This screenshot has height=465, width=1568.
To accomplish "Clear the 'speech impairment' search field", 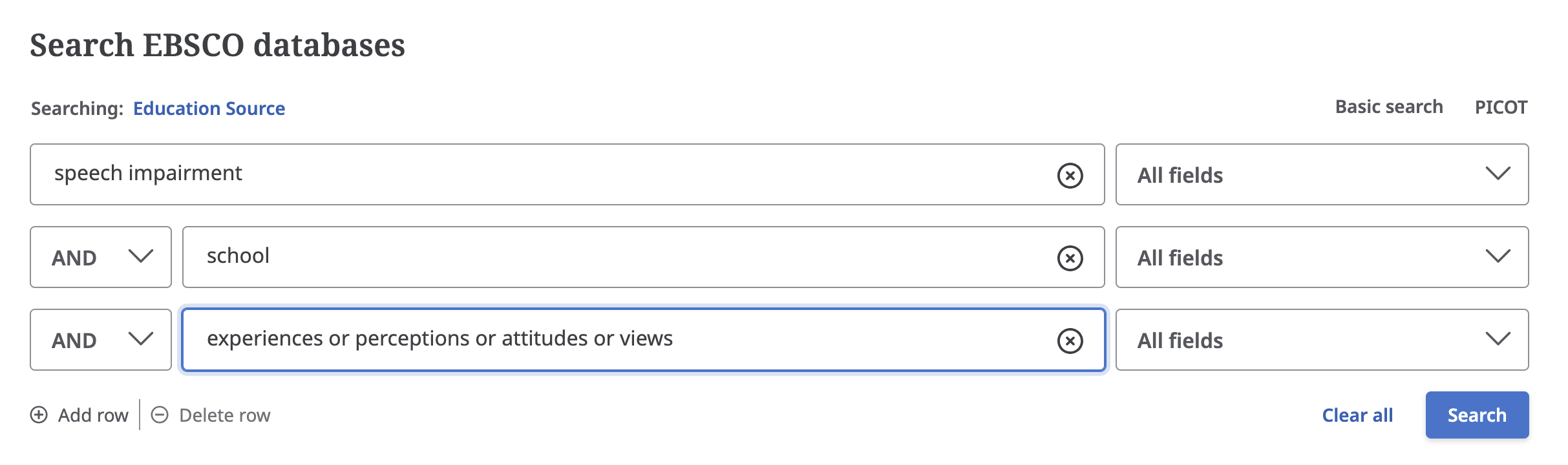I will (1070, 175).
